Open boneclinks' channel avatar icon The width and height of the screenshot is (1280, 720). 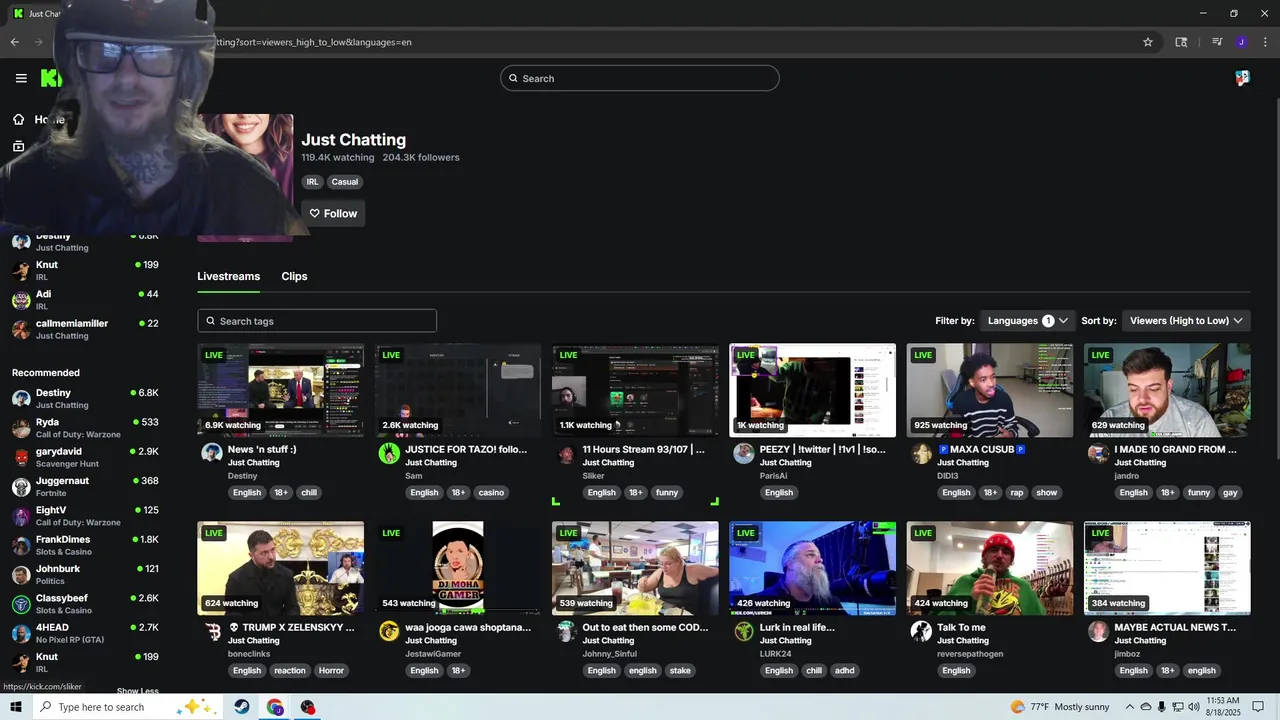coord(211,631)
